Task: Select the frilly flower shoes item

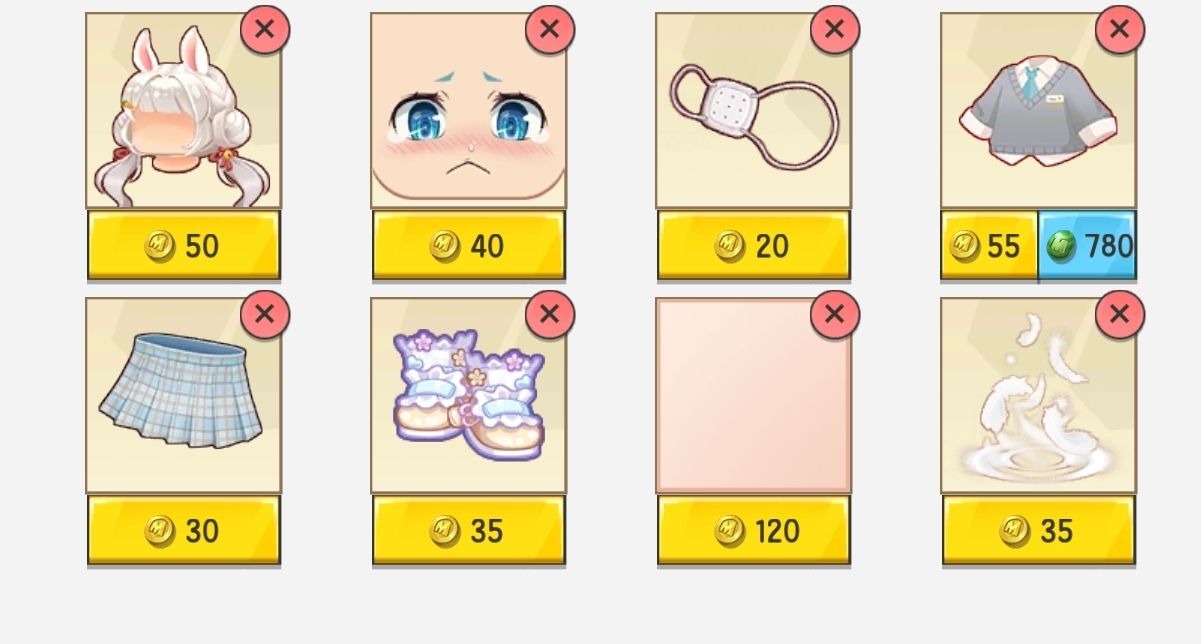Action: click(x=468, y=395)
